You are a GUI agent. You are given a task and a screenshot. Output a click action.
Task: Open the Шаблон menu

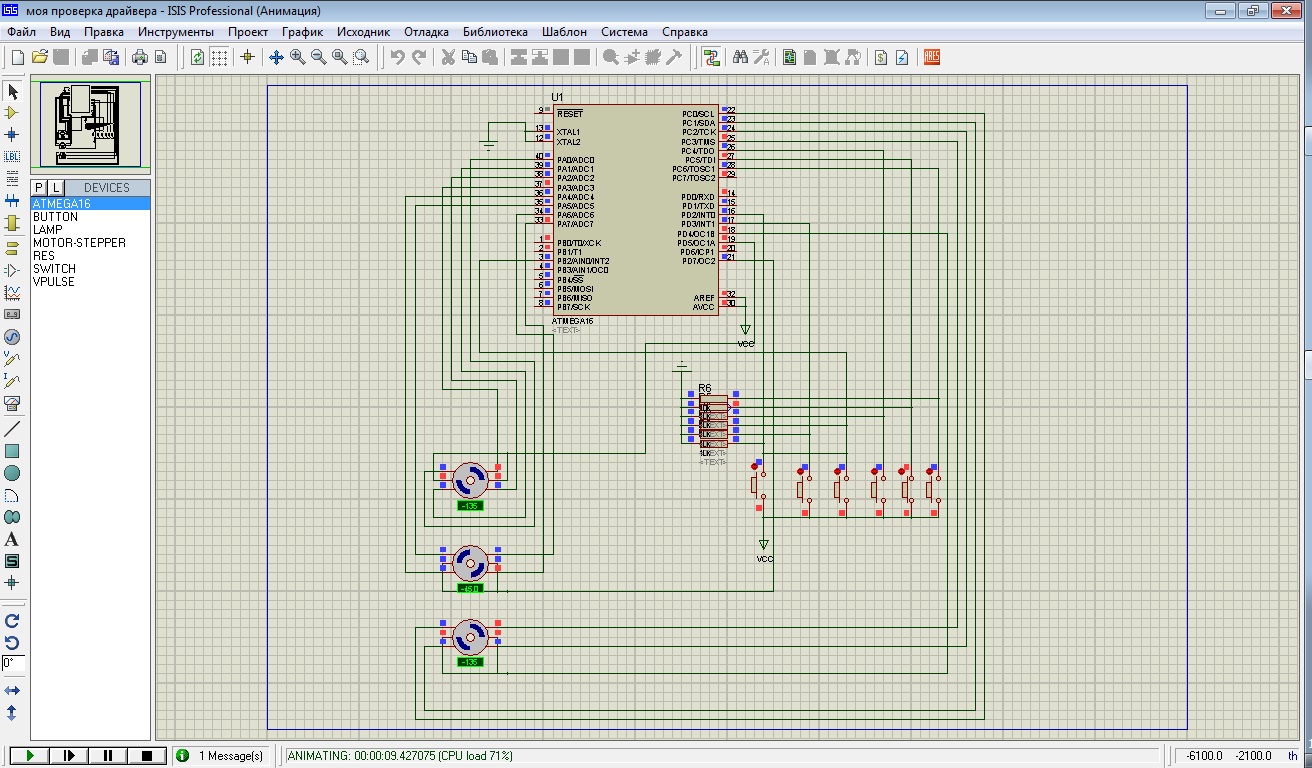(x=565, y=32)
